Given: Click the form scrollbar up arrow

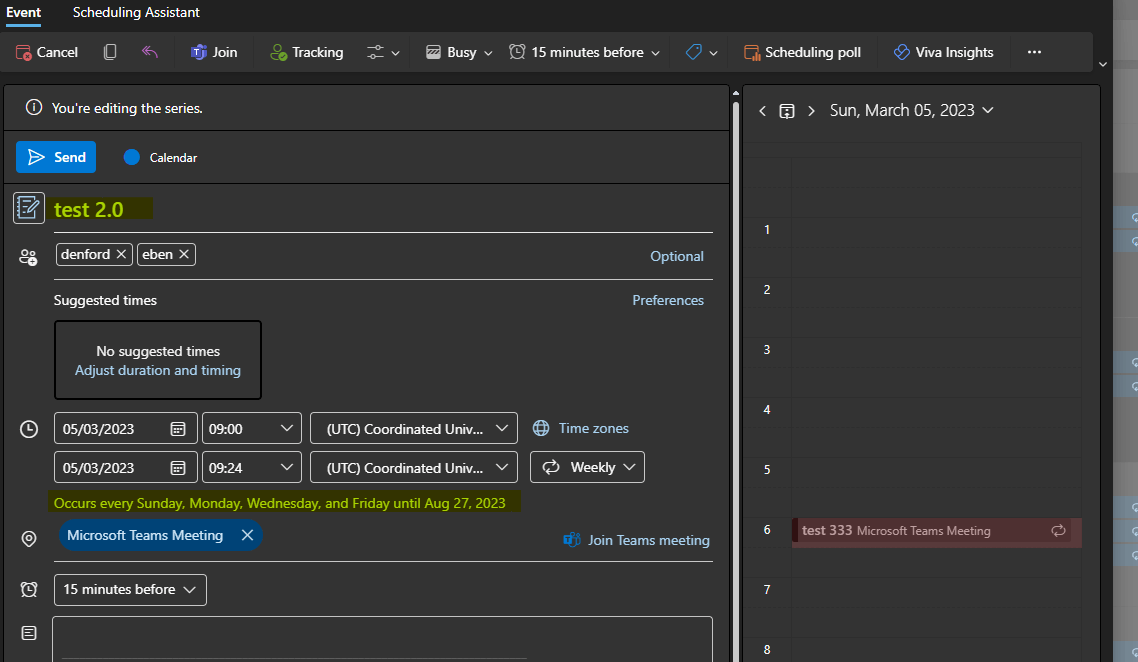Looking at the screenshot, I should pyautogui.click(x=736, y=93).
